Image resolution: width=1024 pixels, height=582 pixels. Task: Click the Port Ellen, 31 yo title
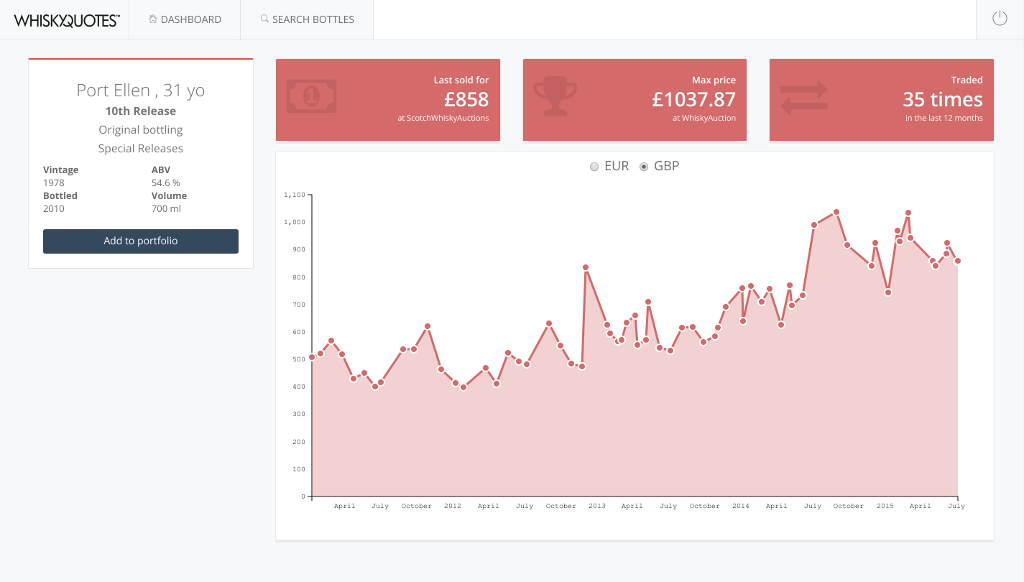click(140, 90)
